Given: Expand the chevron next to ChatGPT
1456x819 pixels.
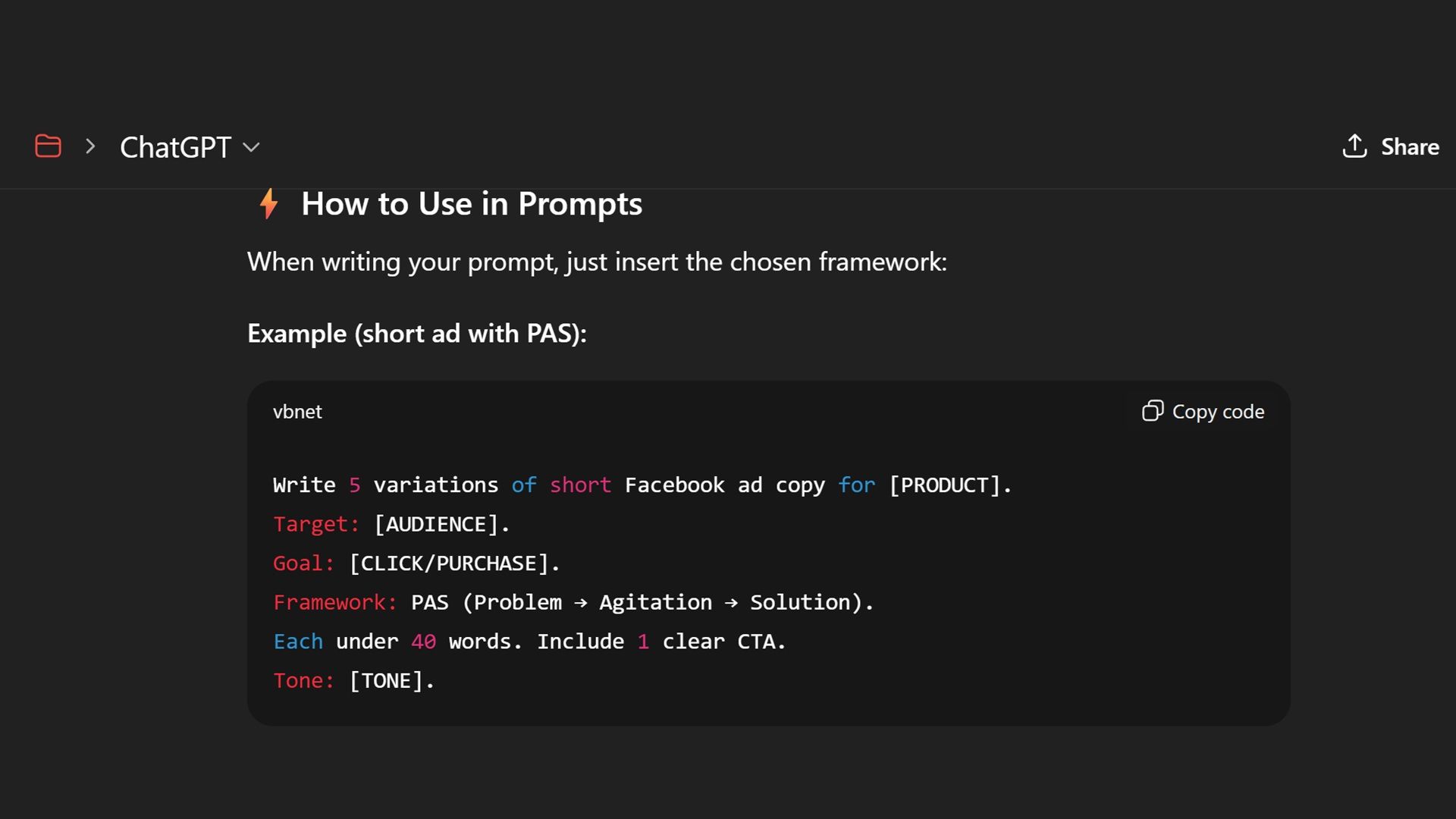Looking at the screenshot, I should click(251, 147).
